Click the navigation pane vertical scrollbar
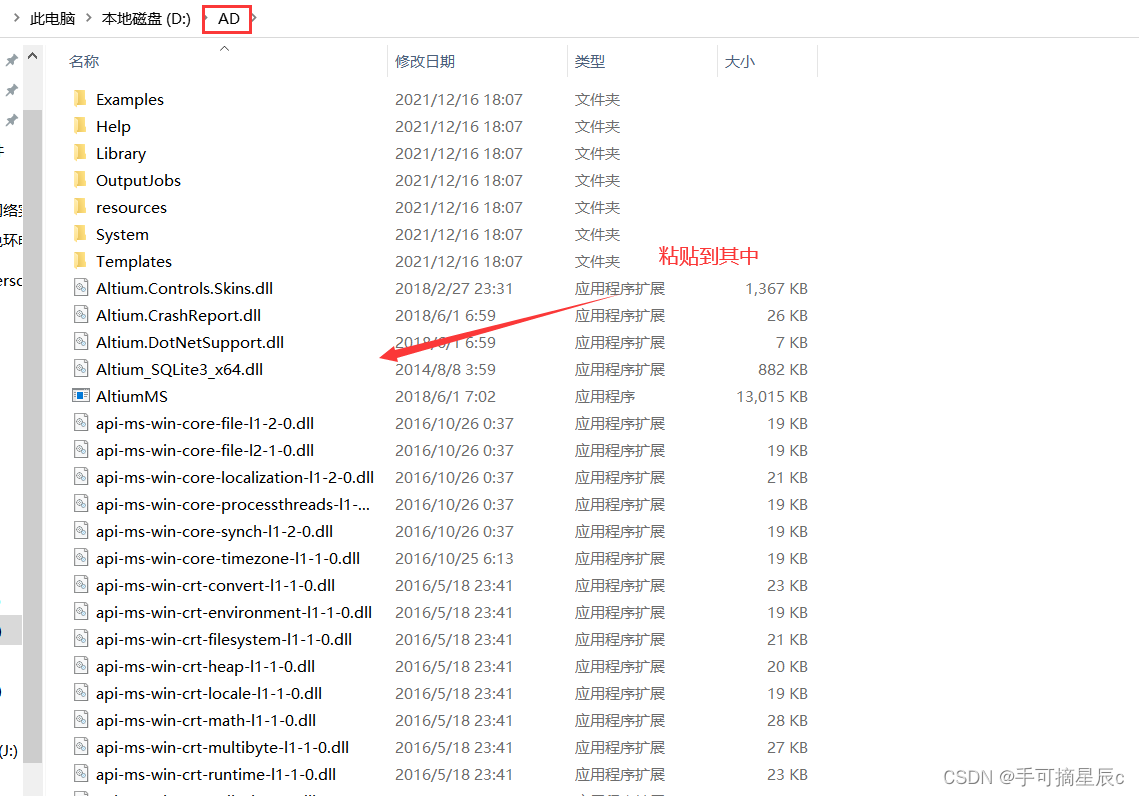This screenshot has width=1139, height=796. pyautogui.click(x=33, y=436)
